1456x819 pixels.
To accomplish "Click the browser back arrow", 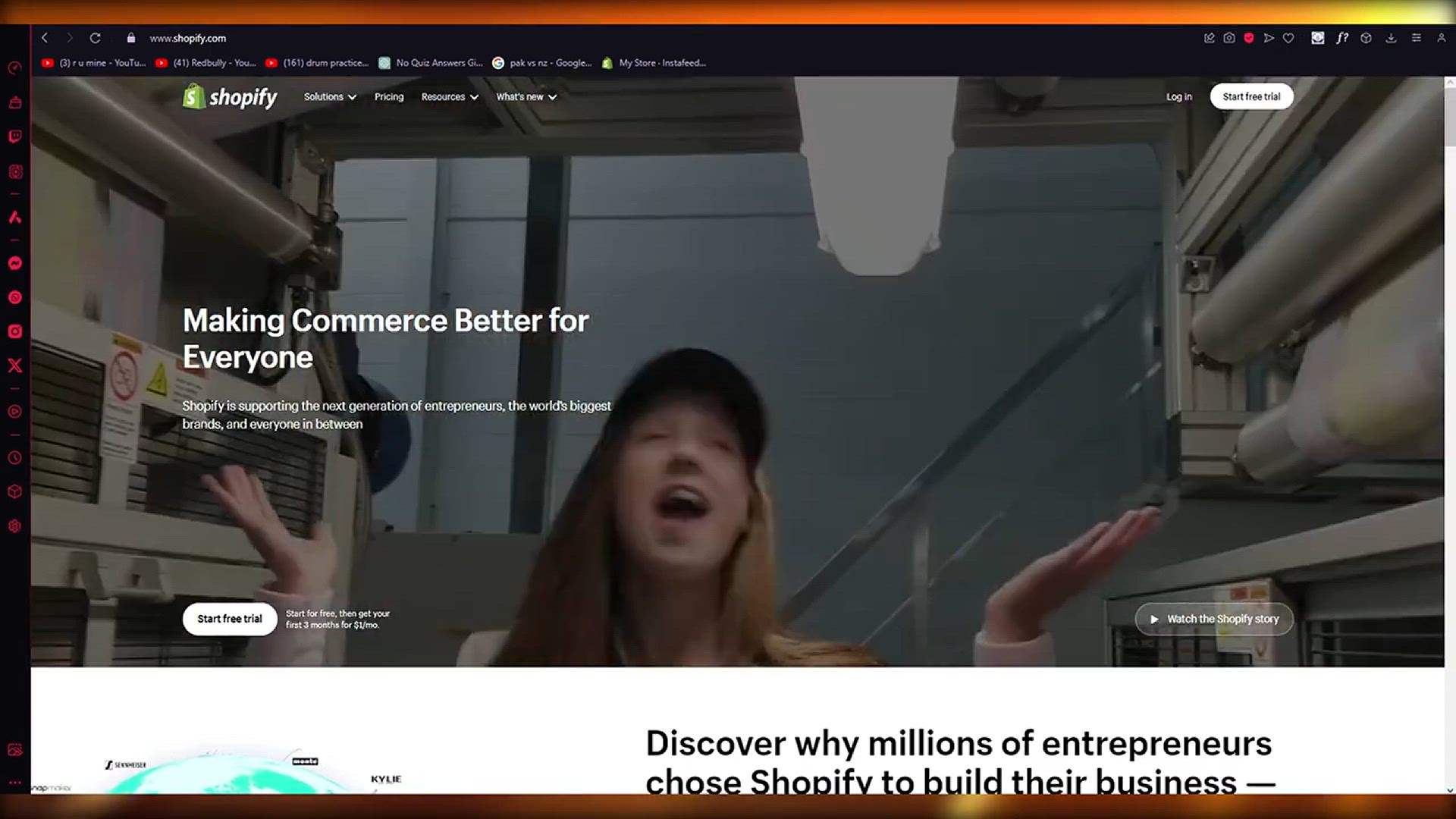I will [x=45, y=38].
